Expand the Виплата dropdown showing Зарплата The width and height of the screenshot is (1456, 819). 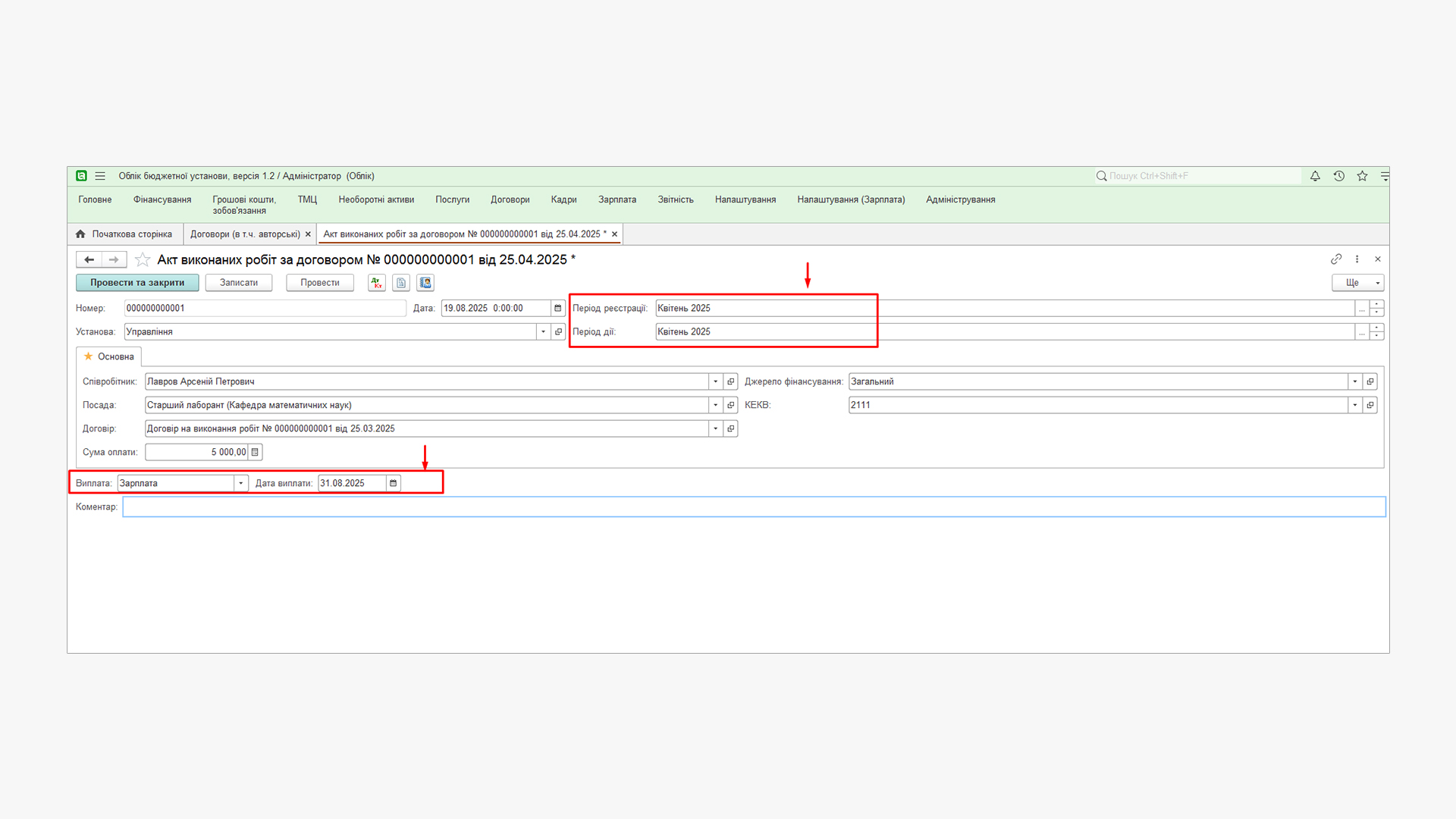pos(241,484)
